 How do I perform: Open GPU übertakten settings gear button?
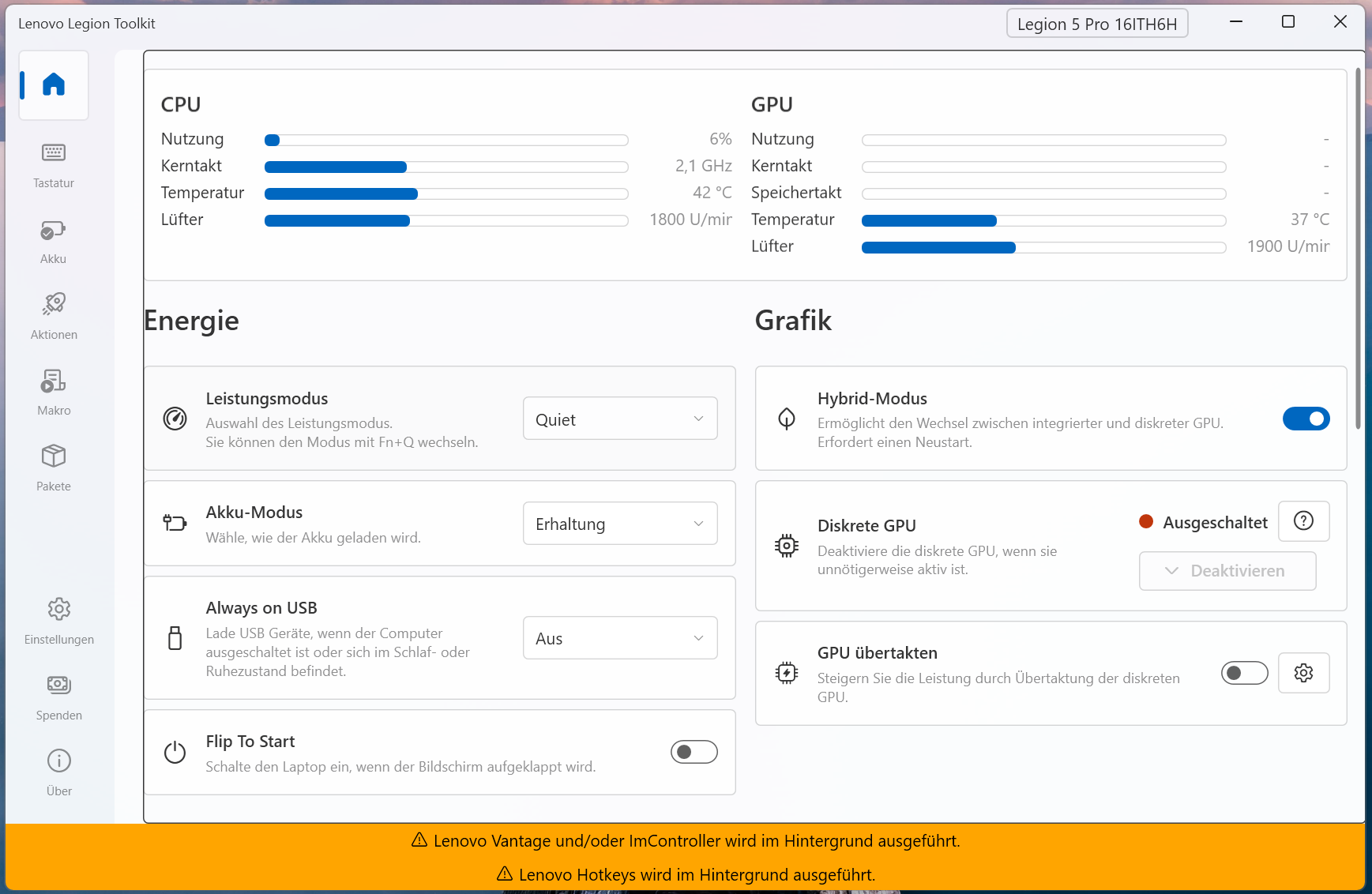pyautogui.click(x=1304, y=673)
